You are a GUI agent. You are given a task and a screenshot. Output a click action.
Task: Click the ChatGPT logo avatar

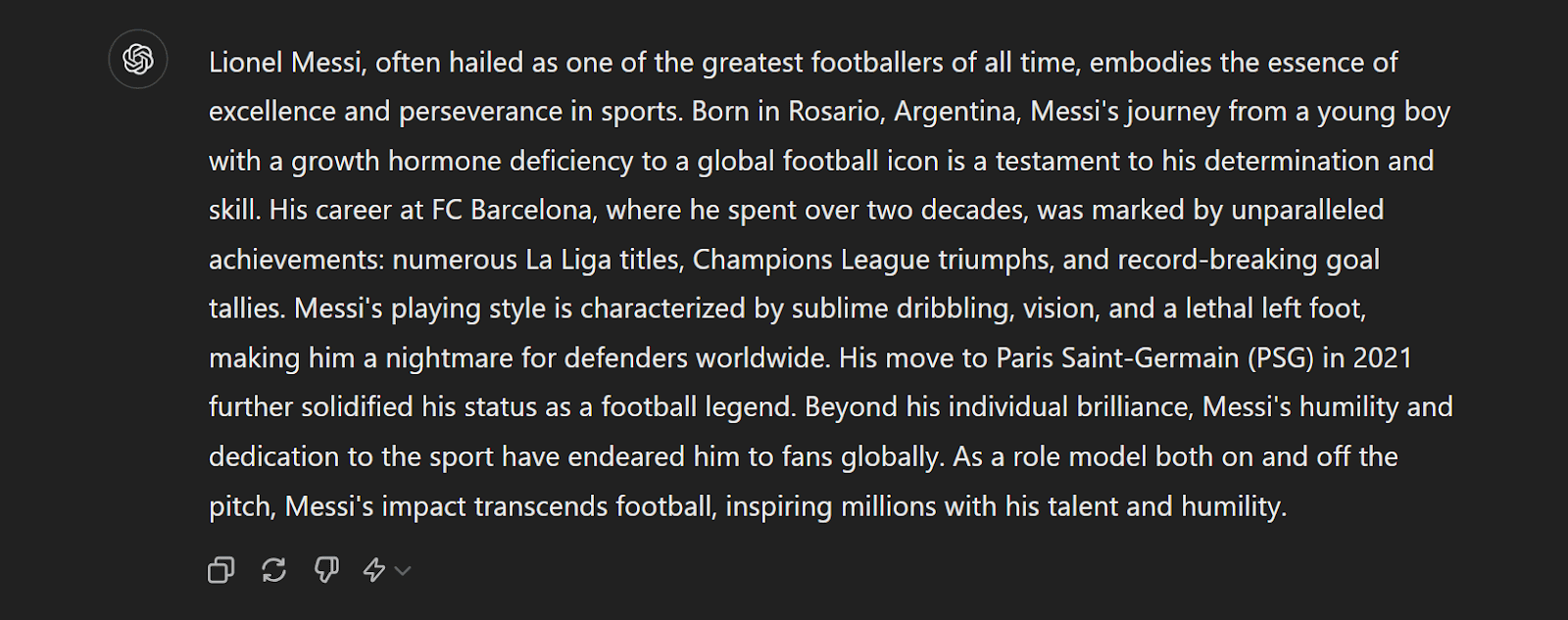[x=138, y=60]
